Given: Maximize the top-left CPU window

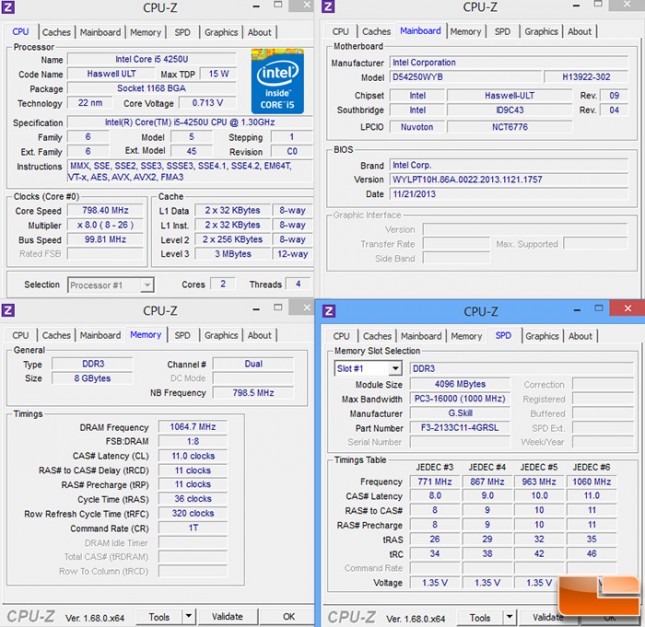Looking at the screenshot, I should point(278,5).
